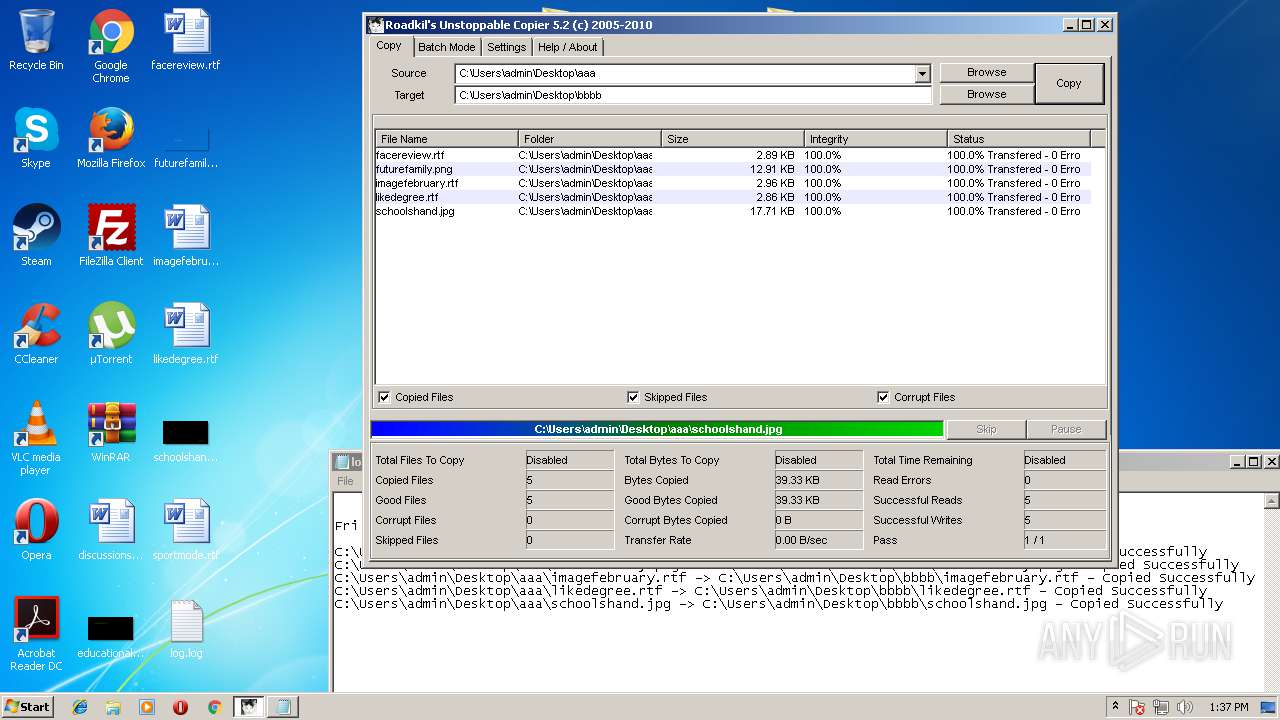Click the volume speaker tray icon
This screenshot has height=720, width=1280.
pos(1185,707)
